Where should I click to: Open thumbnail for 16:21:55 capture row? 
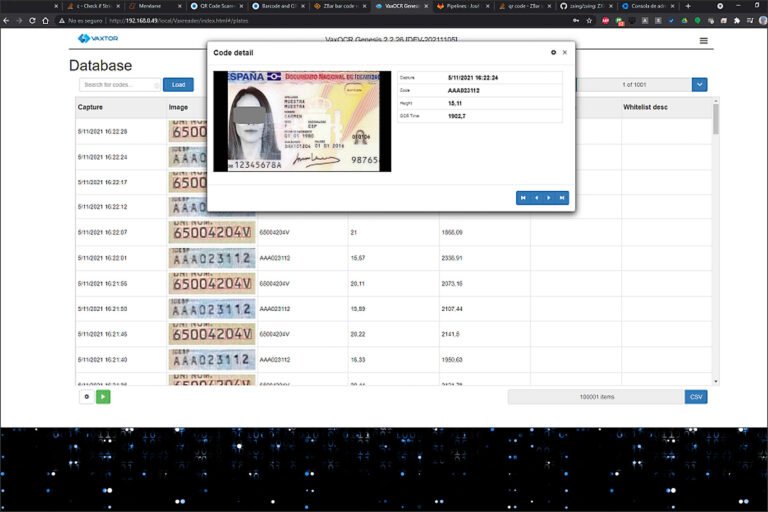coord(212,283)
